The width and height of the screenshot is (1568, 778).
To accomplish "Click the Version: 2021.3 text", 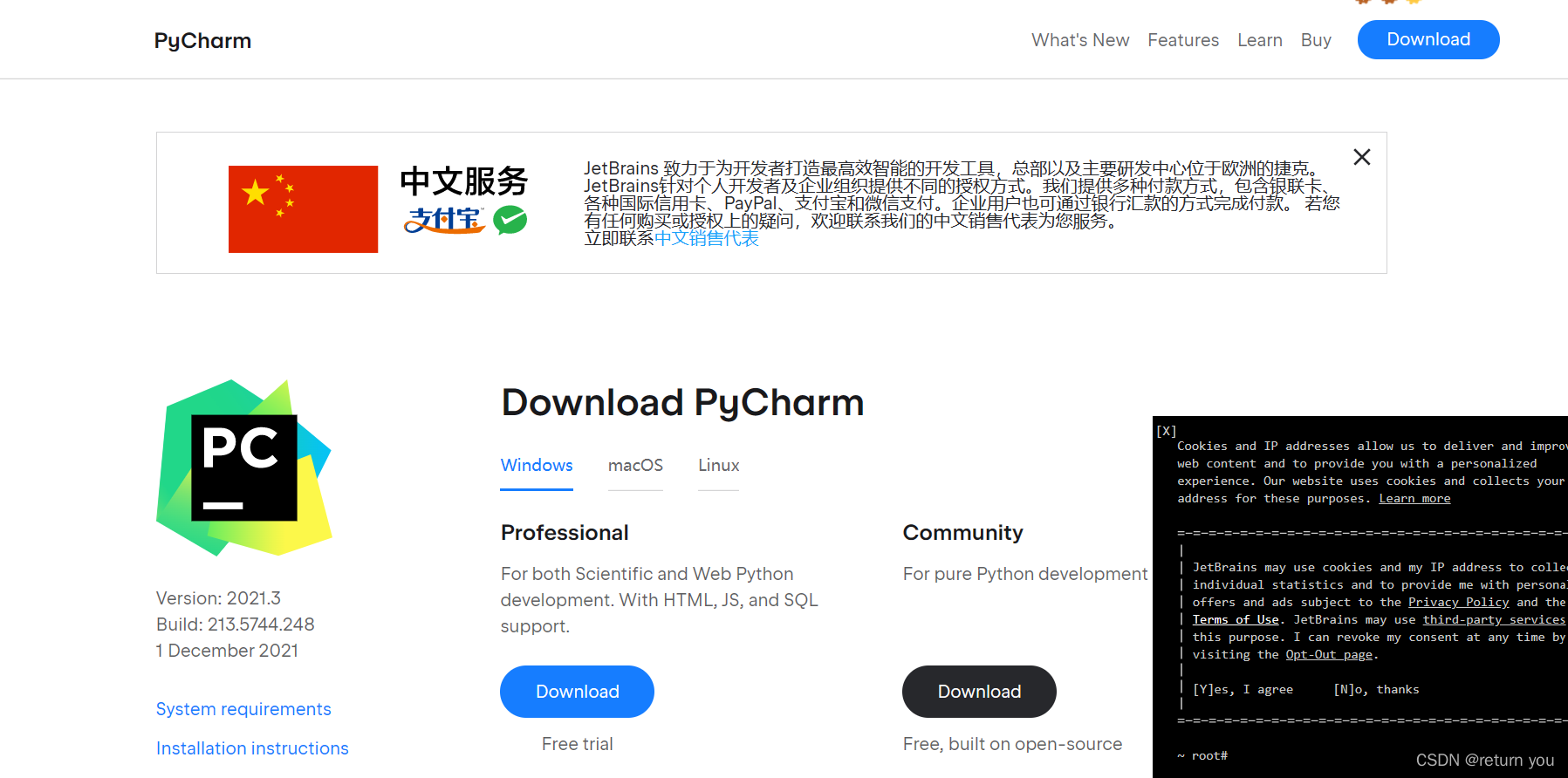I will pos(218,598).
